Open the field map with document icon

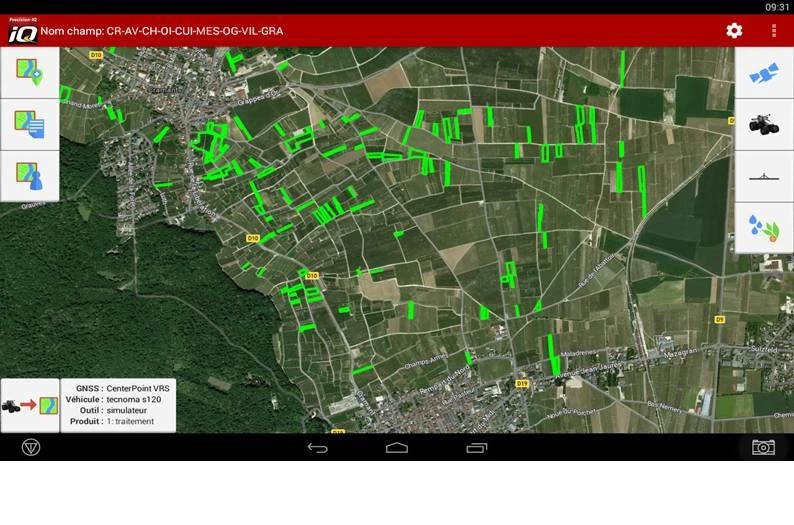(29, 124)
